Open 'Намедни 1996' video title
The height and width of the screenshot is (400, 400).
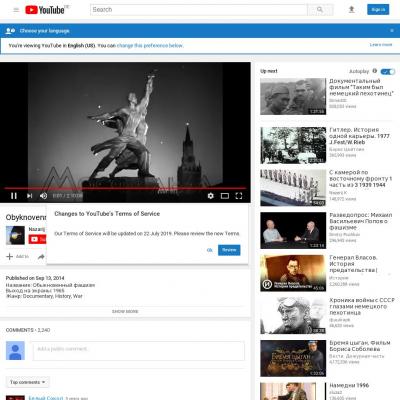pos(349,385)
